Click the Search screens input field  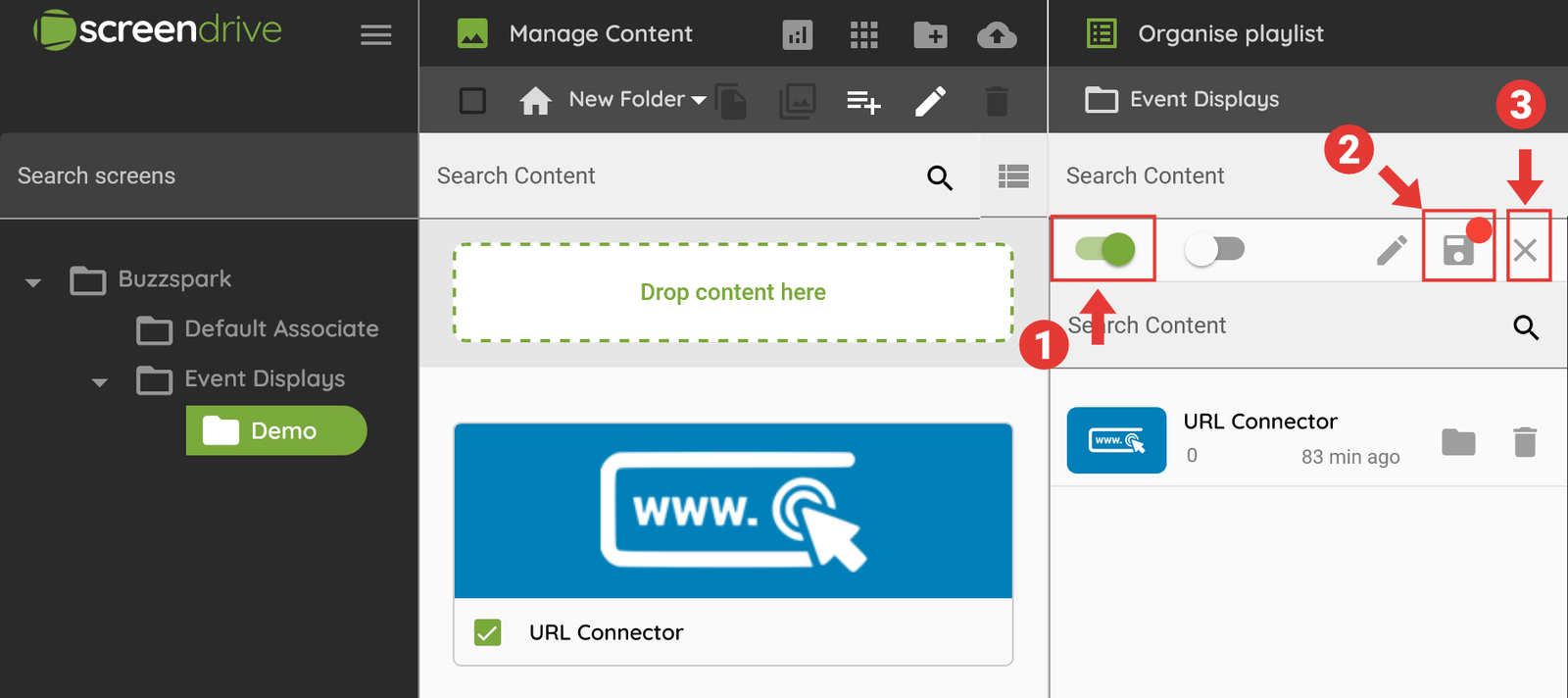[208, 176]
